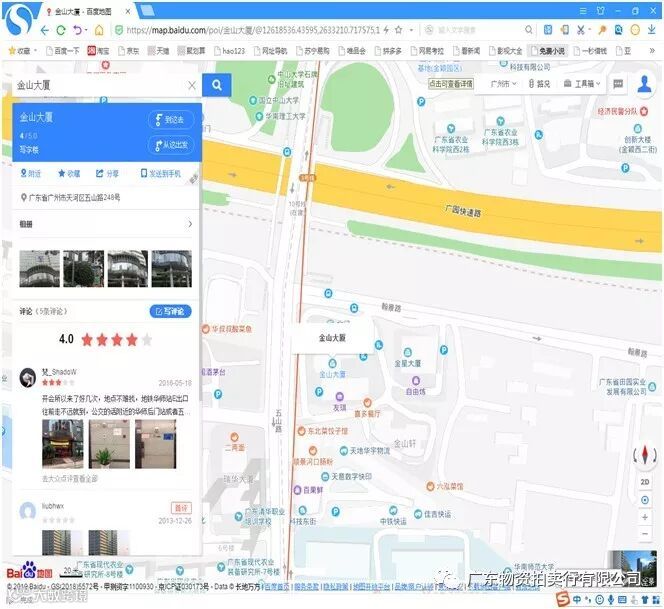Image resolution: width=664 pixels, height=609 pixels.
Task: Zoom in with the plus button
Action: 645,517
